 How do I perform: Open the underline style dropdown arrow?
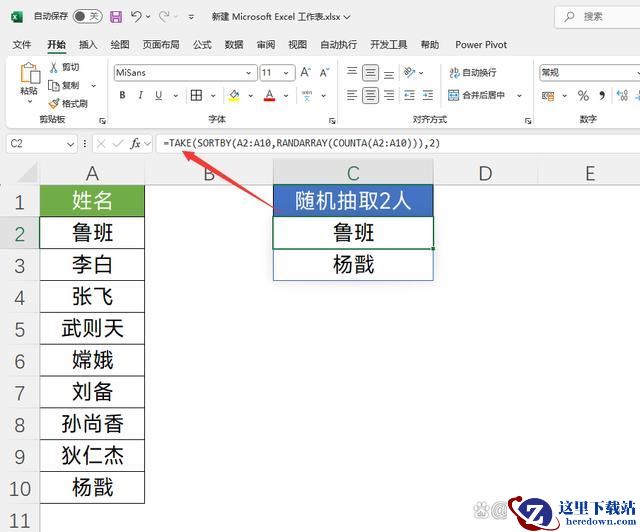point(176,96)
